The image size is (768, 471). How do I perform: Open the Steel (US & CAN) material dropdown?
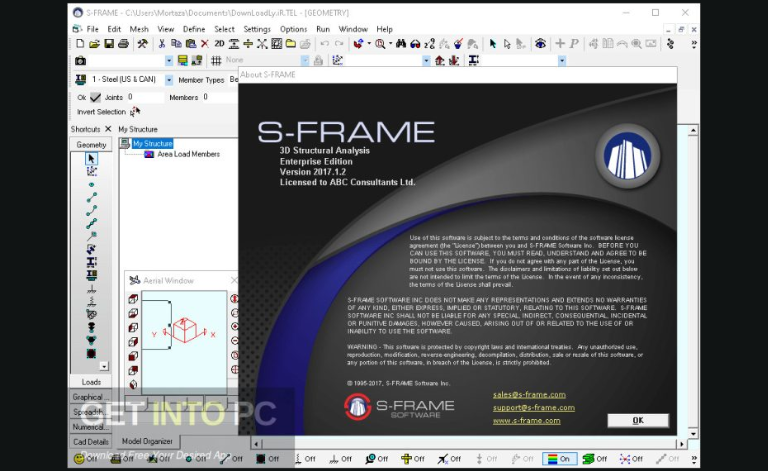169,79
